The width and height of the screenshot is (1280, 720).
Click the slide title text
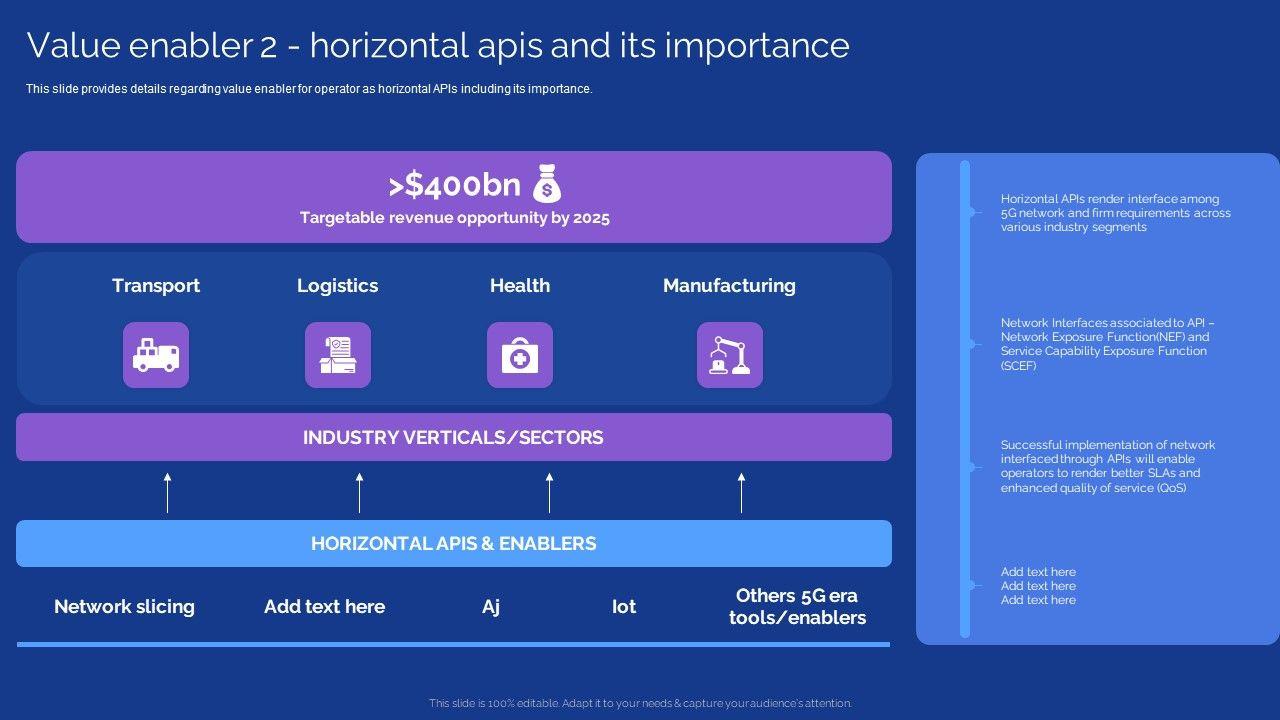[x=438, y=46]
